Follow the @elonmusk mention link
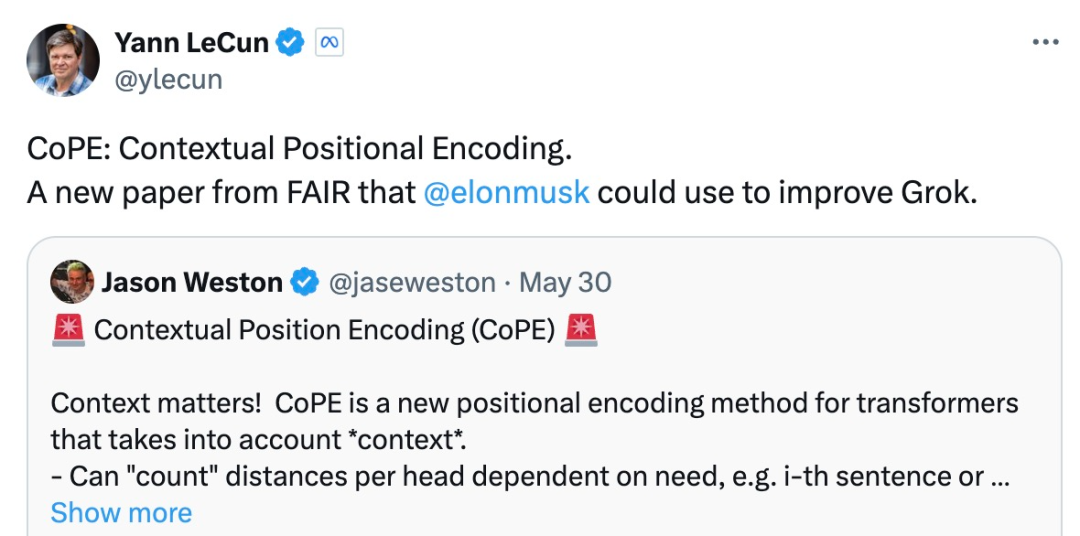The width and height of the screenshot is (1080, 536). pos(506,194)
